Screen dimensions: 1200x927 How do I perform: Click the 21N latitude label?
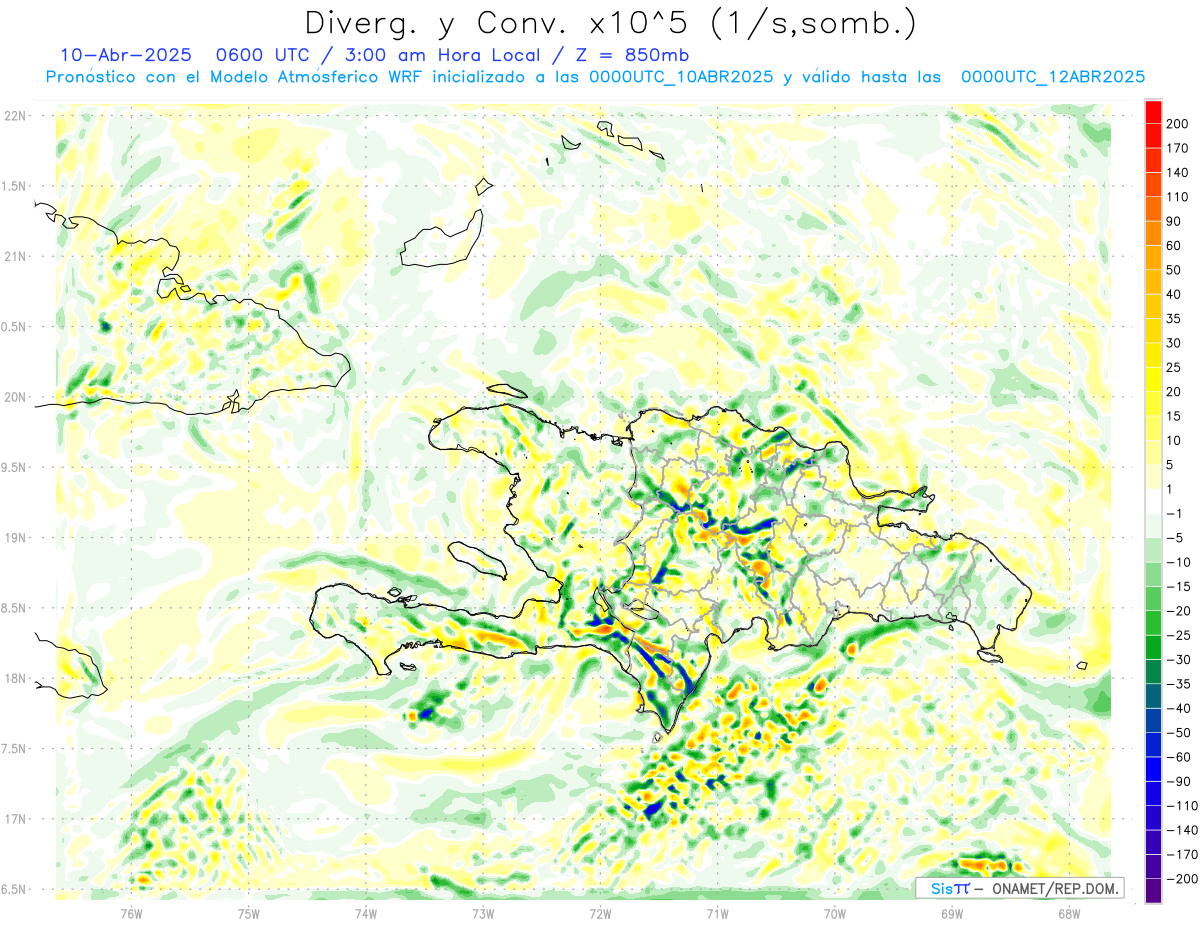point(15,257)
